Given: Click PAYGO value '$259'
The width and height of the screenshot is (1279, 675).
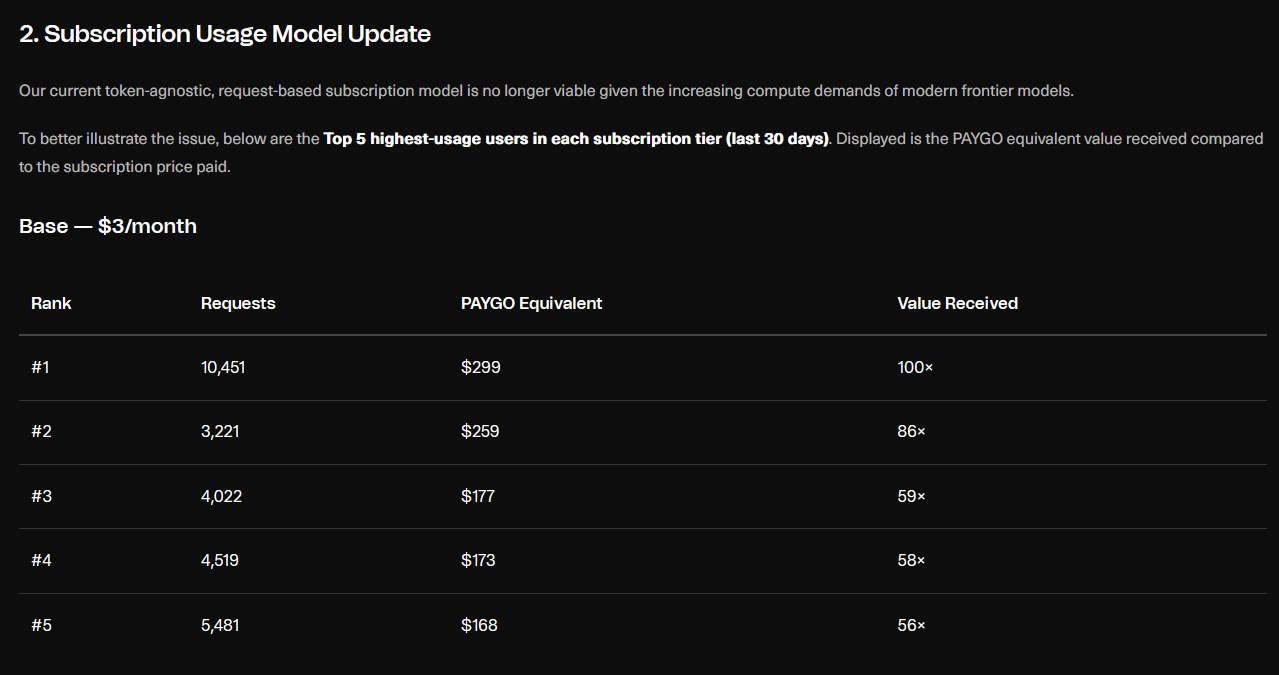Looking at the screenshot, I should pos(480,432).
